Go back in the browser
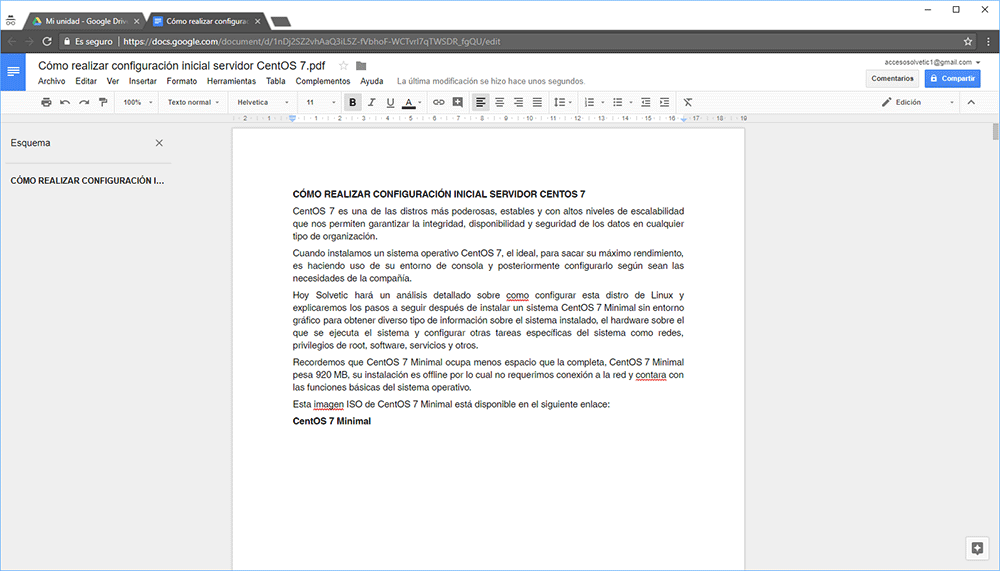 tap(11, 41)
